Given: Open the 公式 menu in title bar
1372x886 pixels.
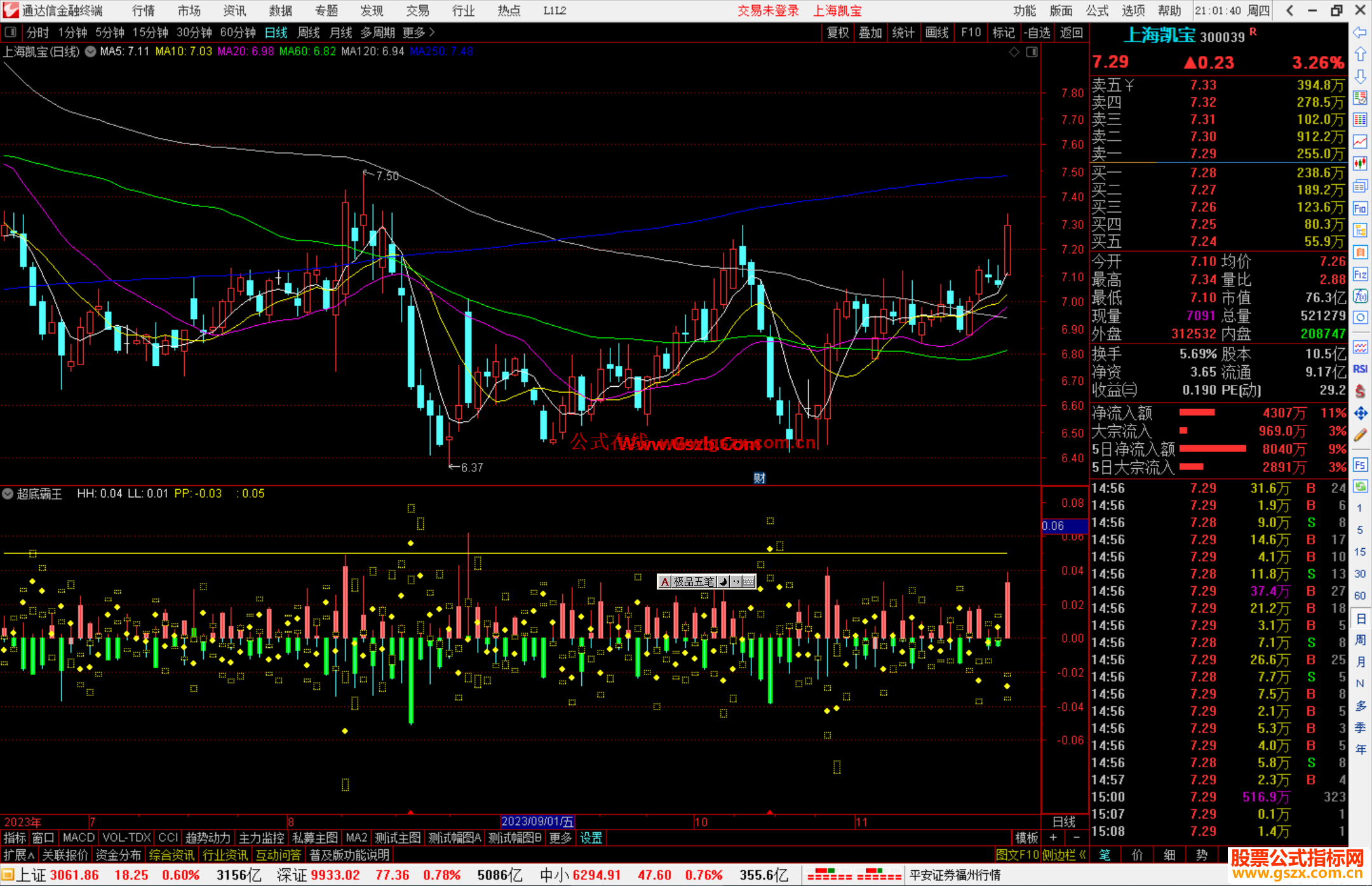Looking at the screenshot, I should point(1097,10).
